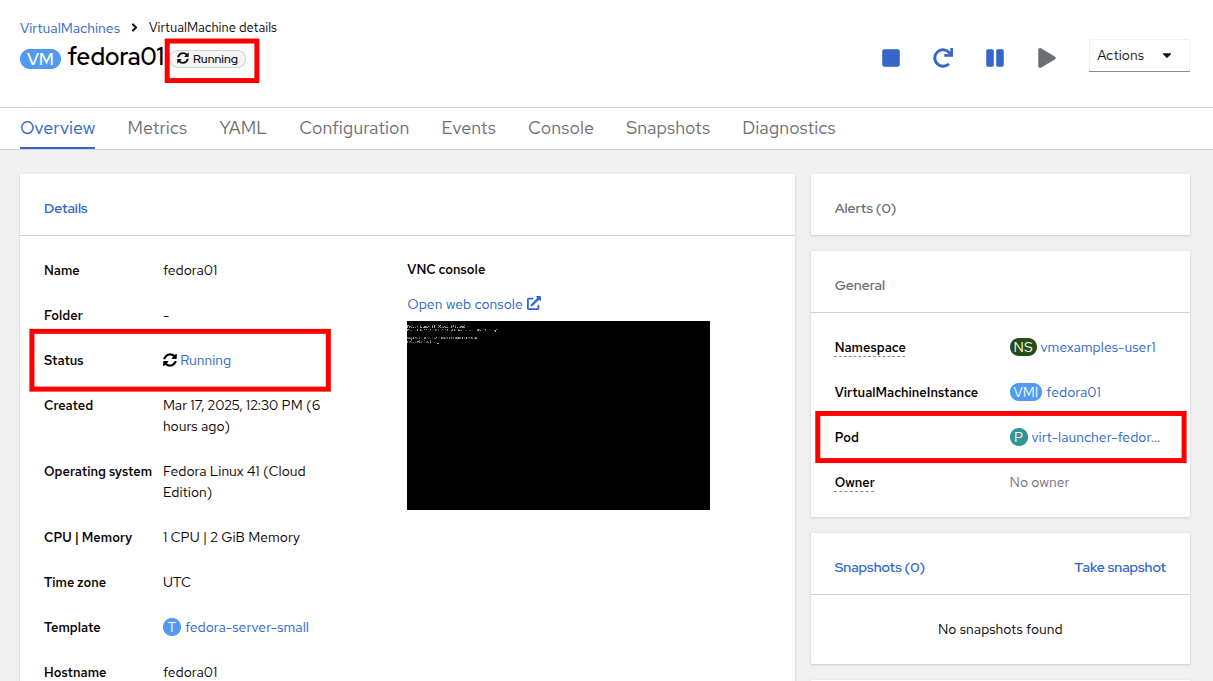
Task: Click the external link icon beside Open web console
Action: 534,303
